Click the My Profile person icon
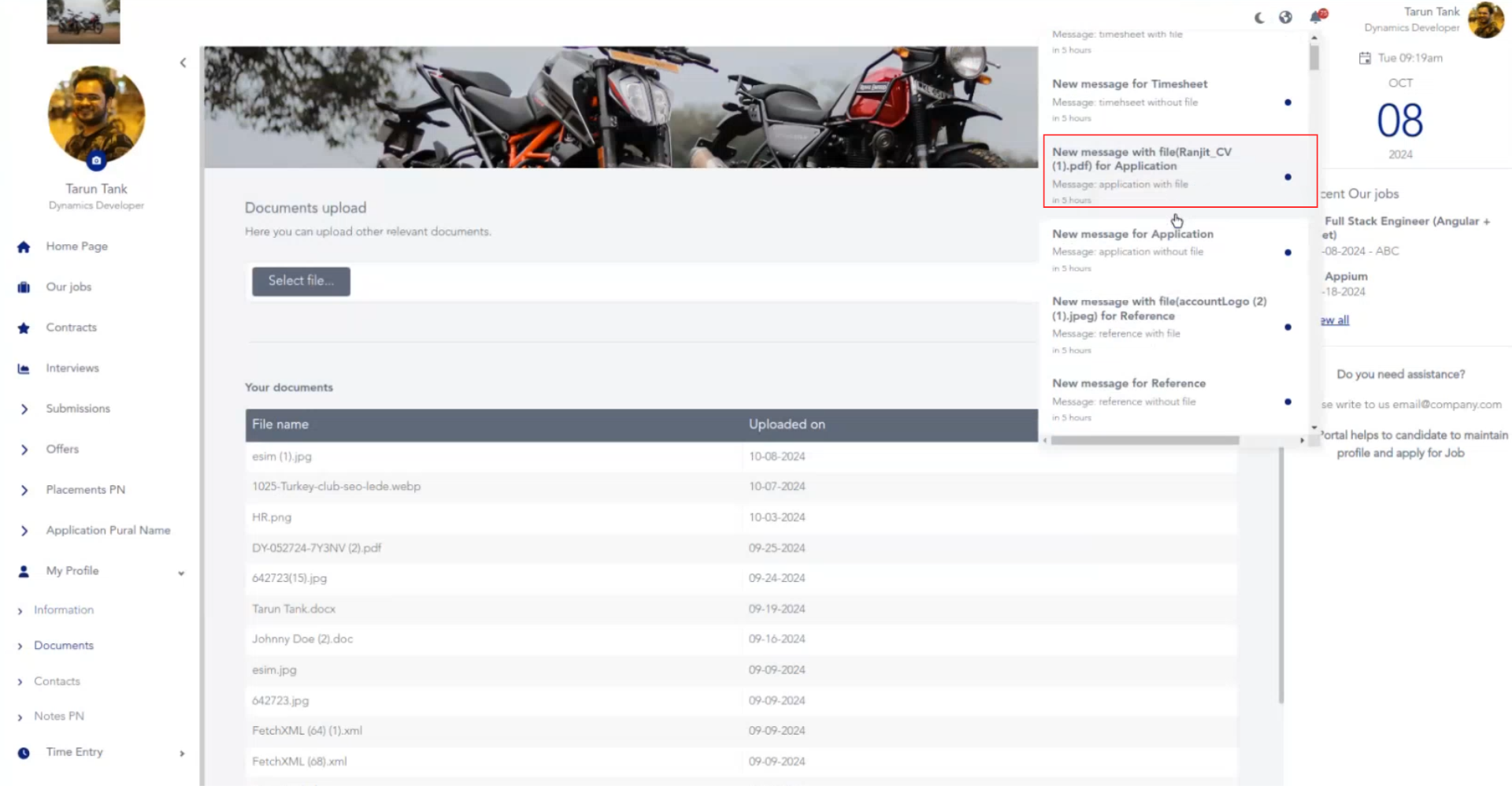This screenshot has width=1512, height=793. pyautogui.click(x=24, y=572)
